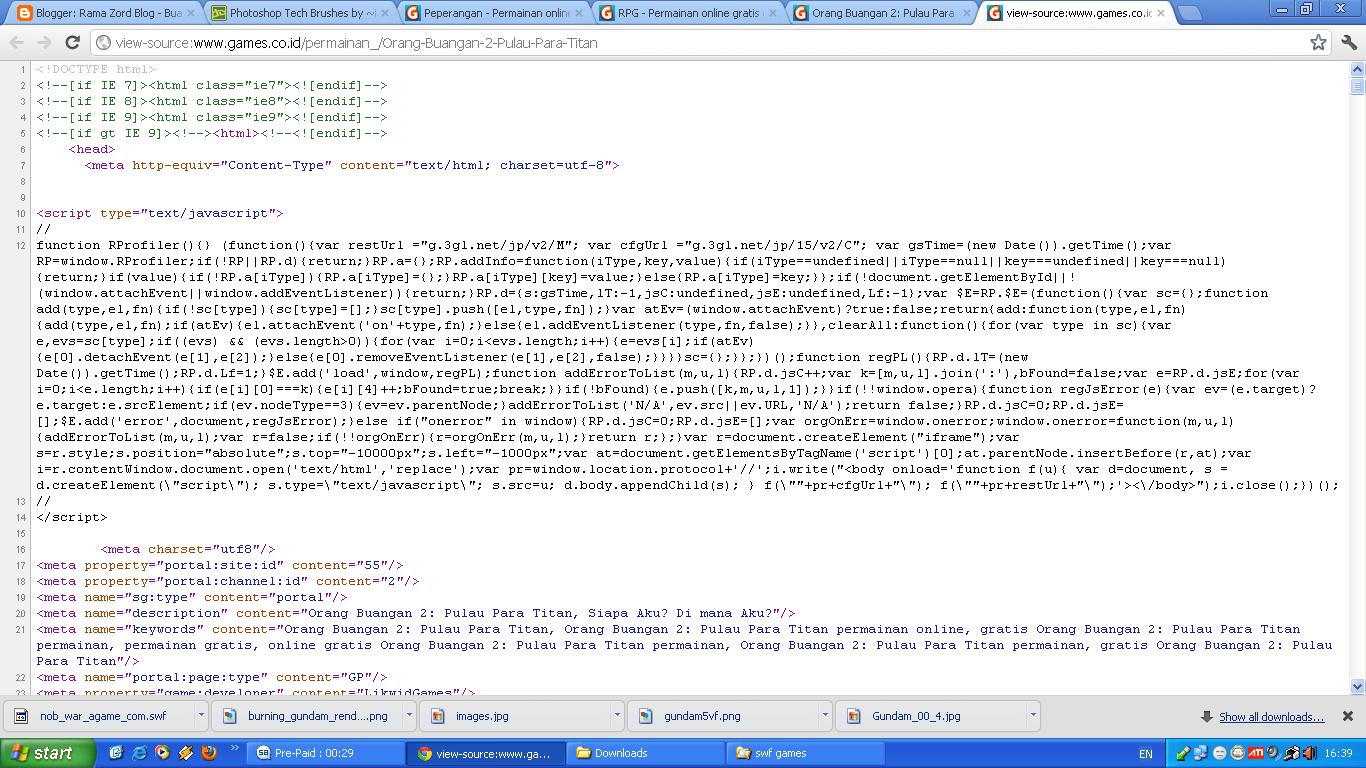Open Chrome's wrench settings menu

click(1349, 43)
